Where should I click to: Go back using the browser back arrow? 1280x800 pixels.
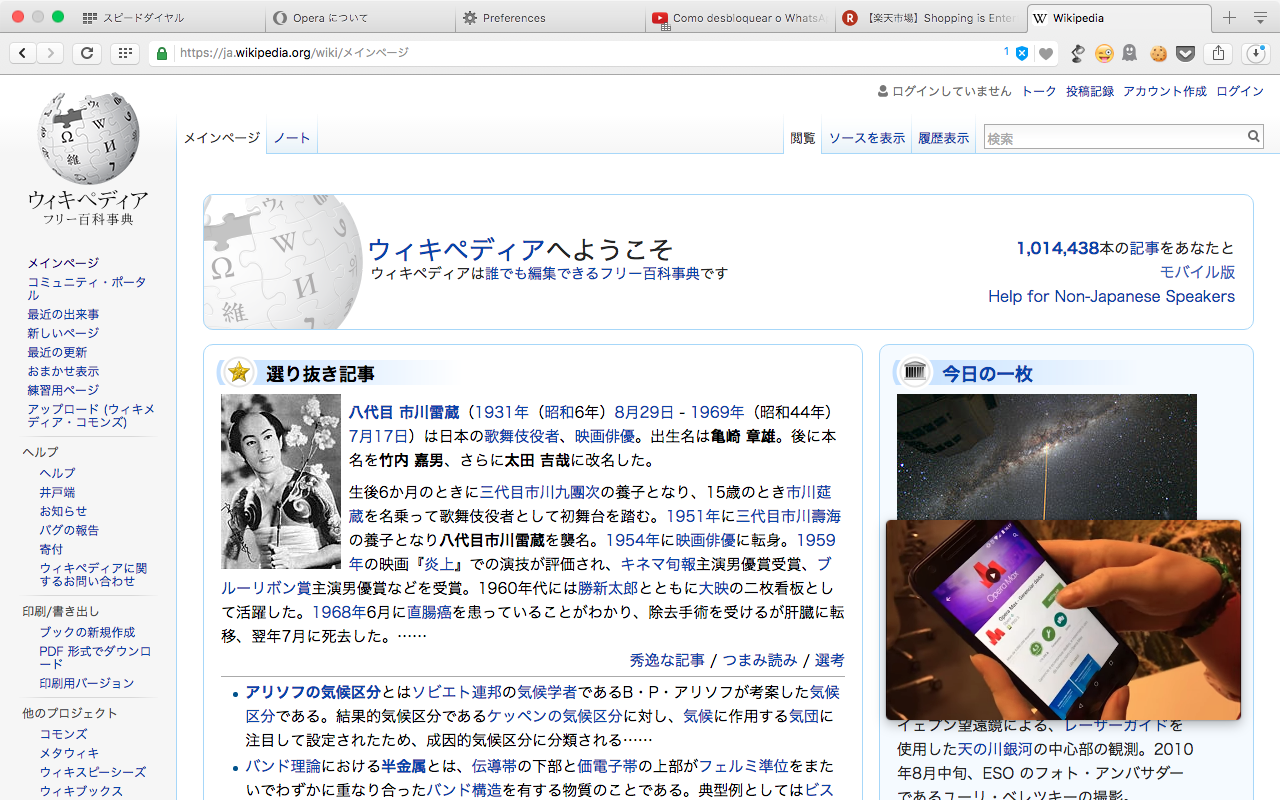pyautogui.click(x=23, y=53)
